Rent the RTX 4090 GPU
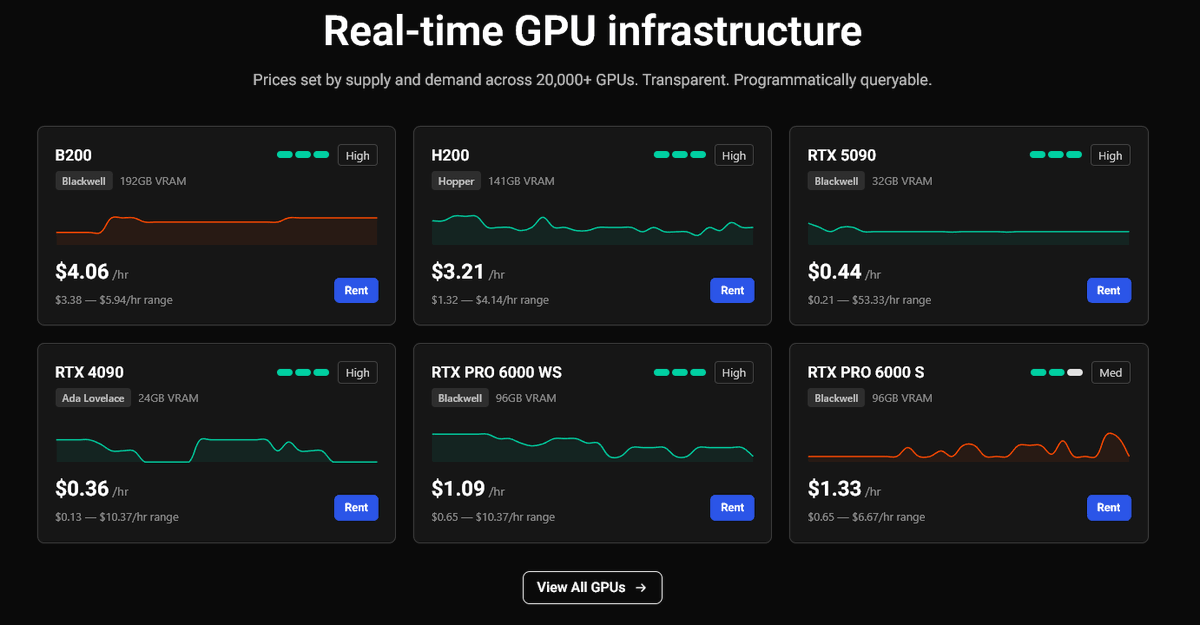Viewport: 1200px width, 625px height. 356,507
